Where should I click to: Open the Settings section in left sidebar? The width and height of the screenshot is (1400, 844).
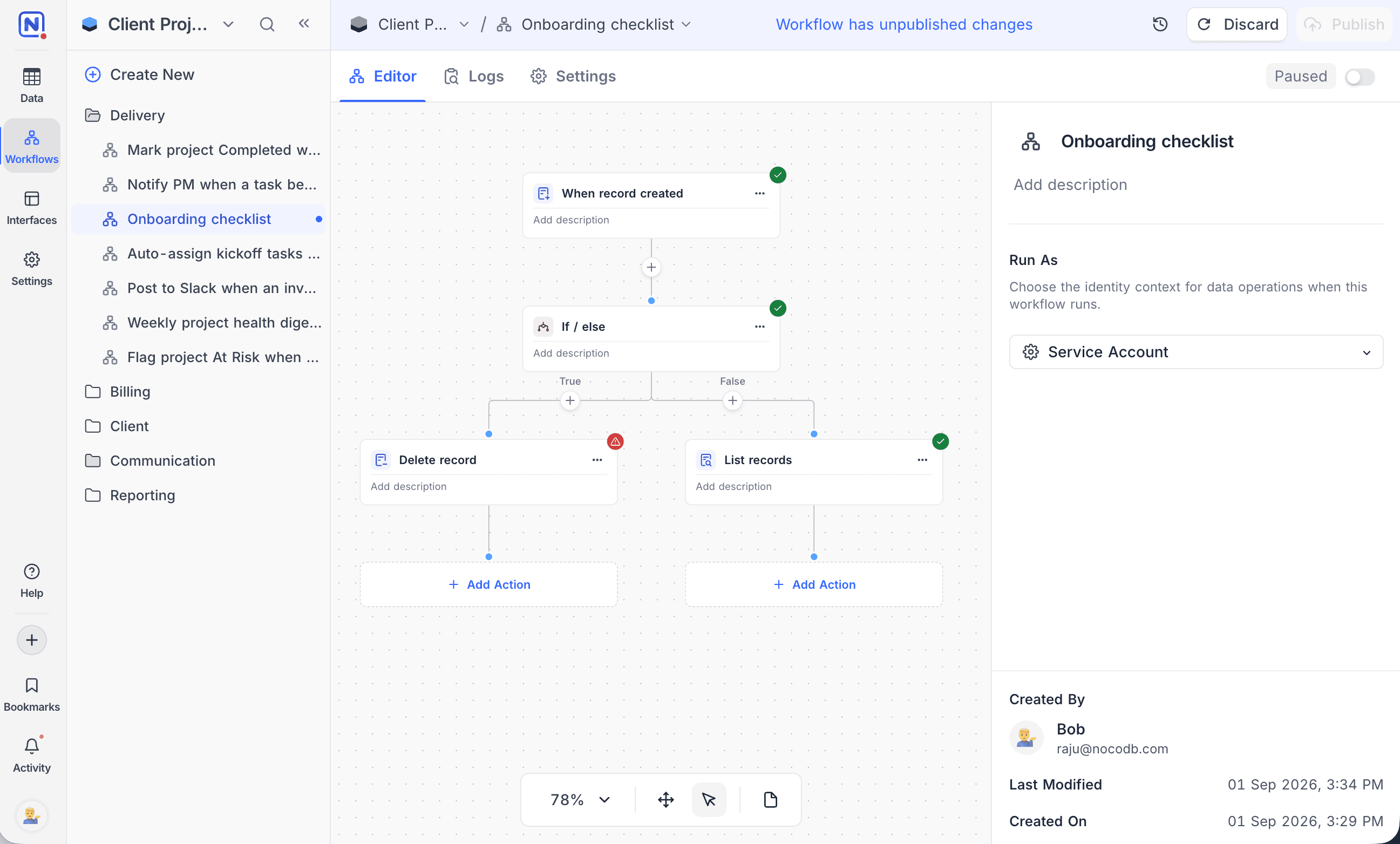(31, 269)
